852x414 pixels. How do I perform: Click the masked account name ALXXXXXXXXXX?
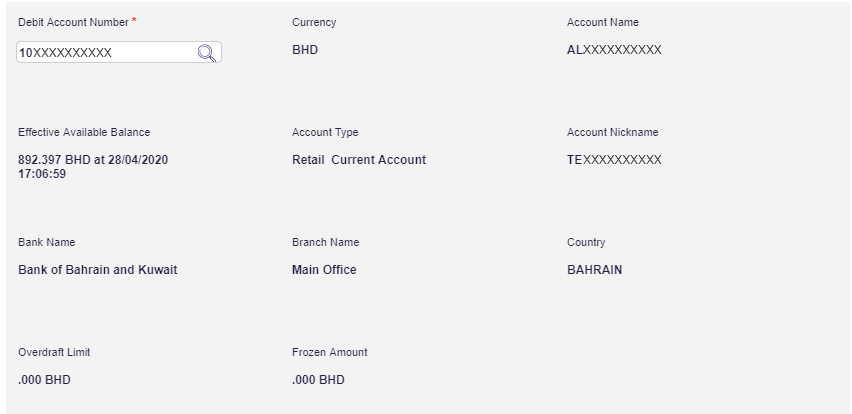(x=614, y=50)
